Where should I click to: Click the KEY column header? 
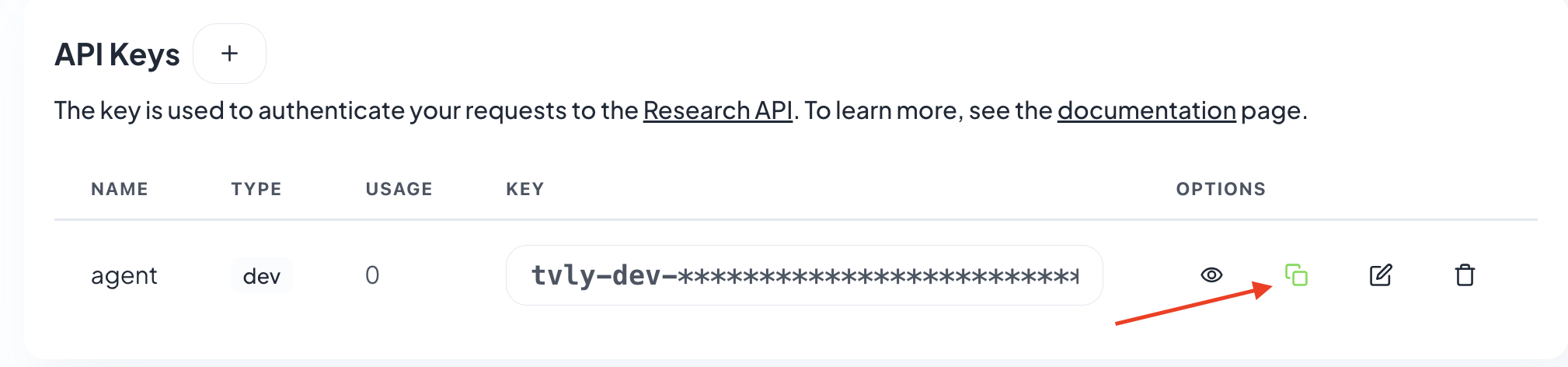525,189
